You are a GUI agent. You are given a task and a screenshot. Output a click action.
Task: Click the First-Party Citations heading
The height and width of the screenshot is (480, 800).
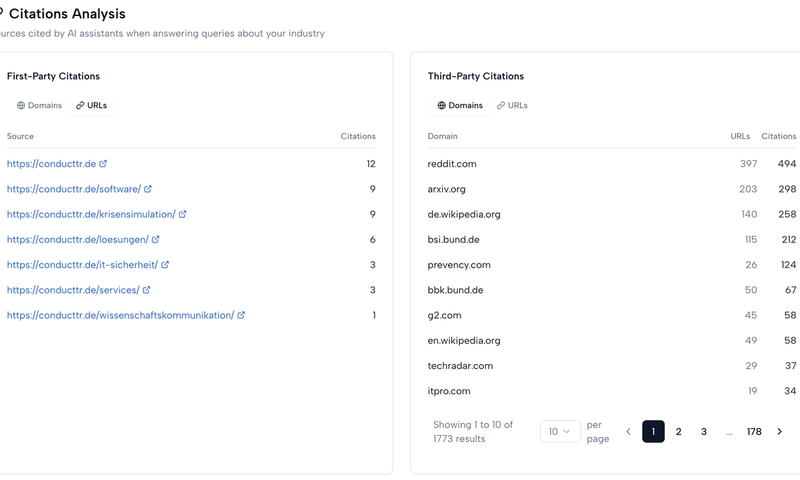coord(53,76)
